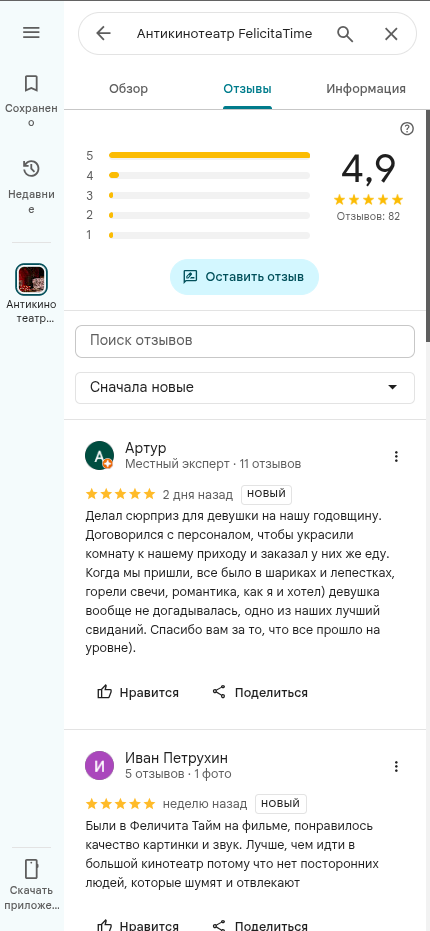Click the search box text Антикинотеатр FelicitaTime
This screenshot has width=430, height=931.
225,34
